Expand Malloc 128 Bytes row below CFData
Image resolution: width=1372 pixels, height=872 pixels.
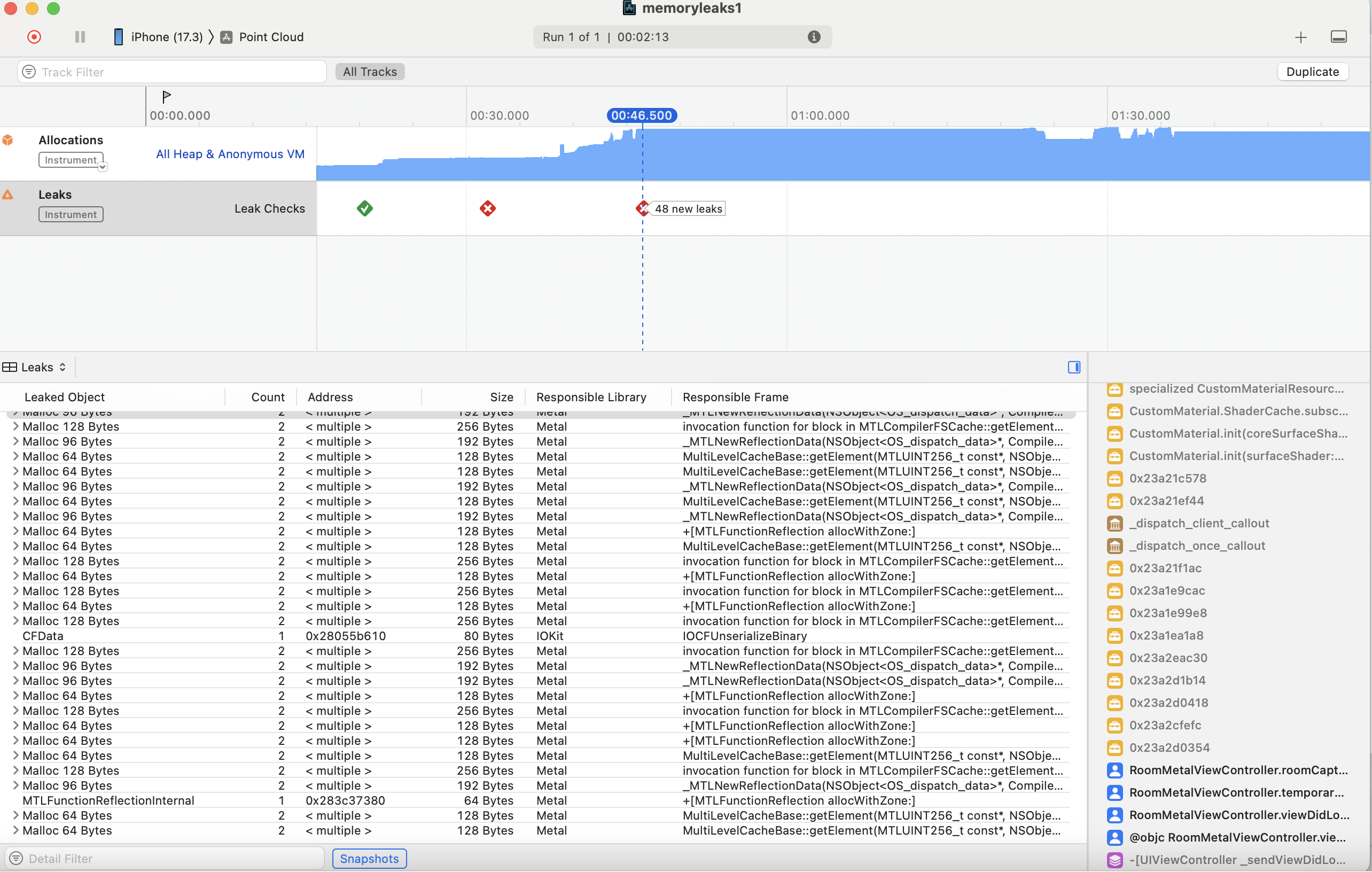pos(16,651)
